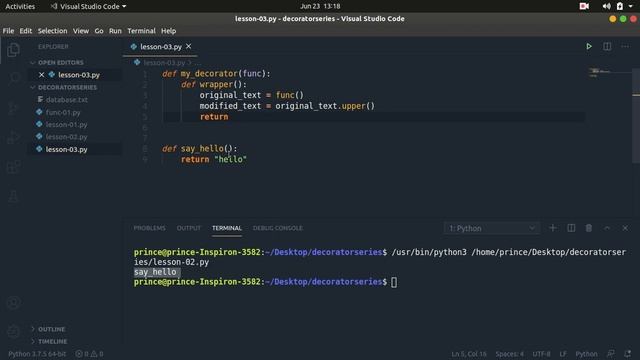Open the Edit menu
Viewport: 640px width, 360px height.
(26, 31)
